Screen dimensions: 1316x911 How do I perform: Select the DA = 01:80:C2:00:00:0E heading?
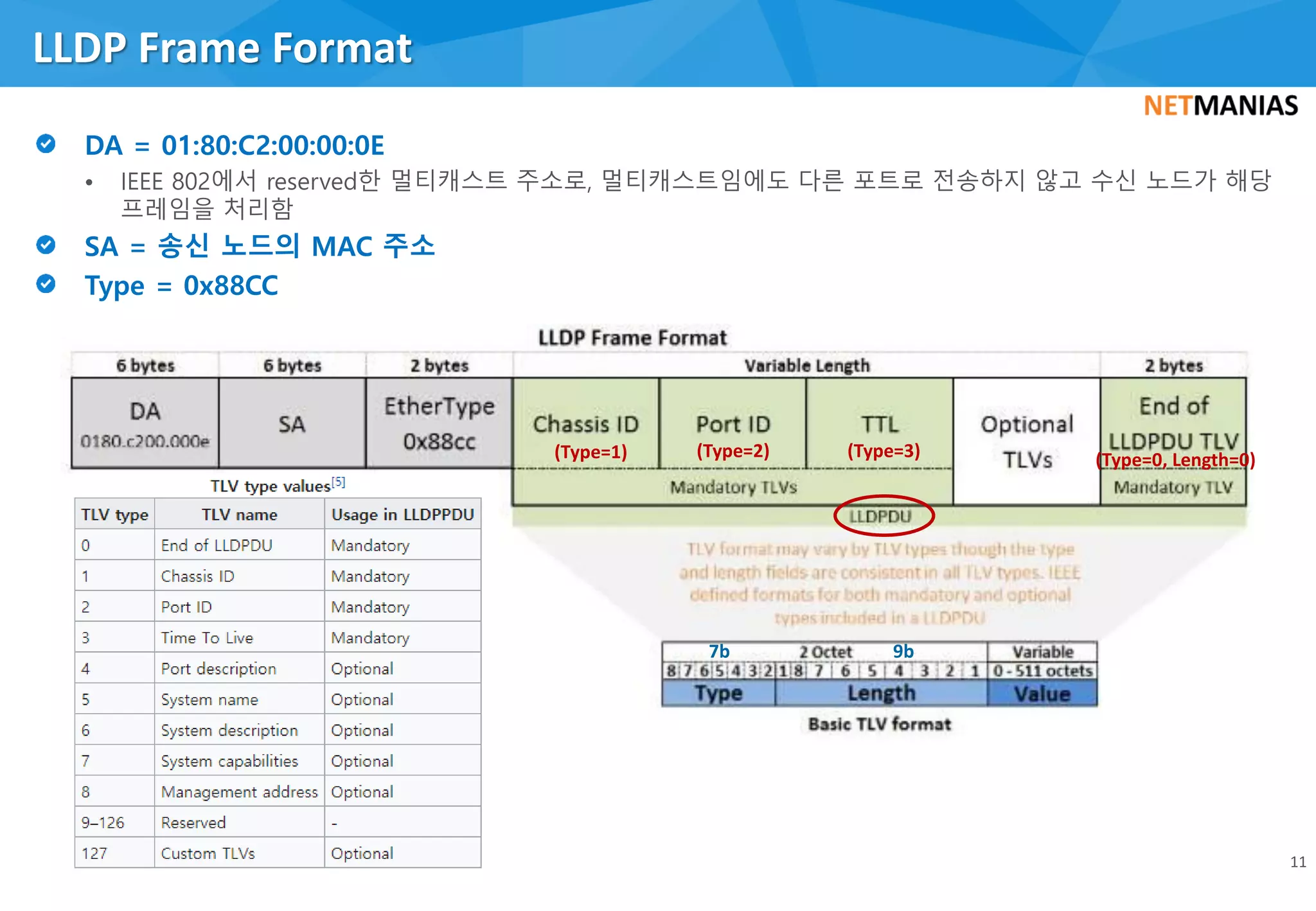point(235,145)
